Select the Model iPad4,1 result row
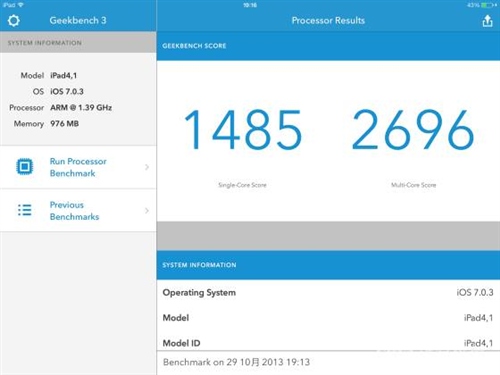The height and width of the screenshot is (375, 500). click(328, 318)
